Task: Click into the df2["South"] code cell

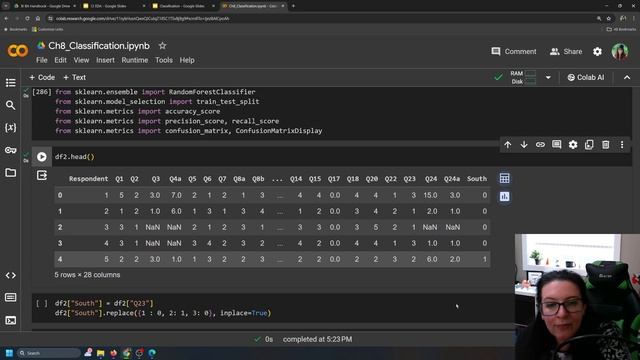Action: [x=273, y=308]
